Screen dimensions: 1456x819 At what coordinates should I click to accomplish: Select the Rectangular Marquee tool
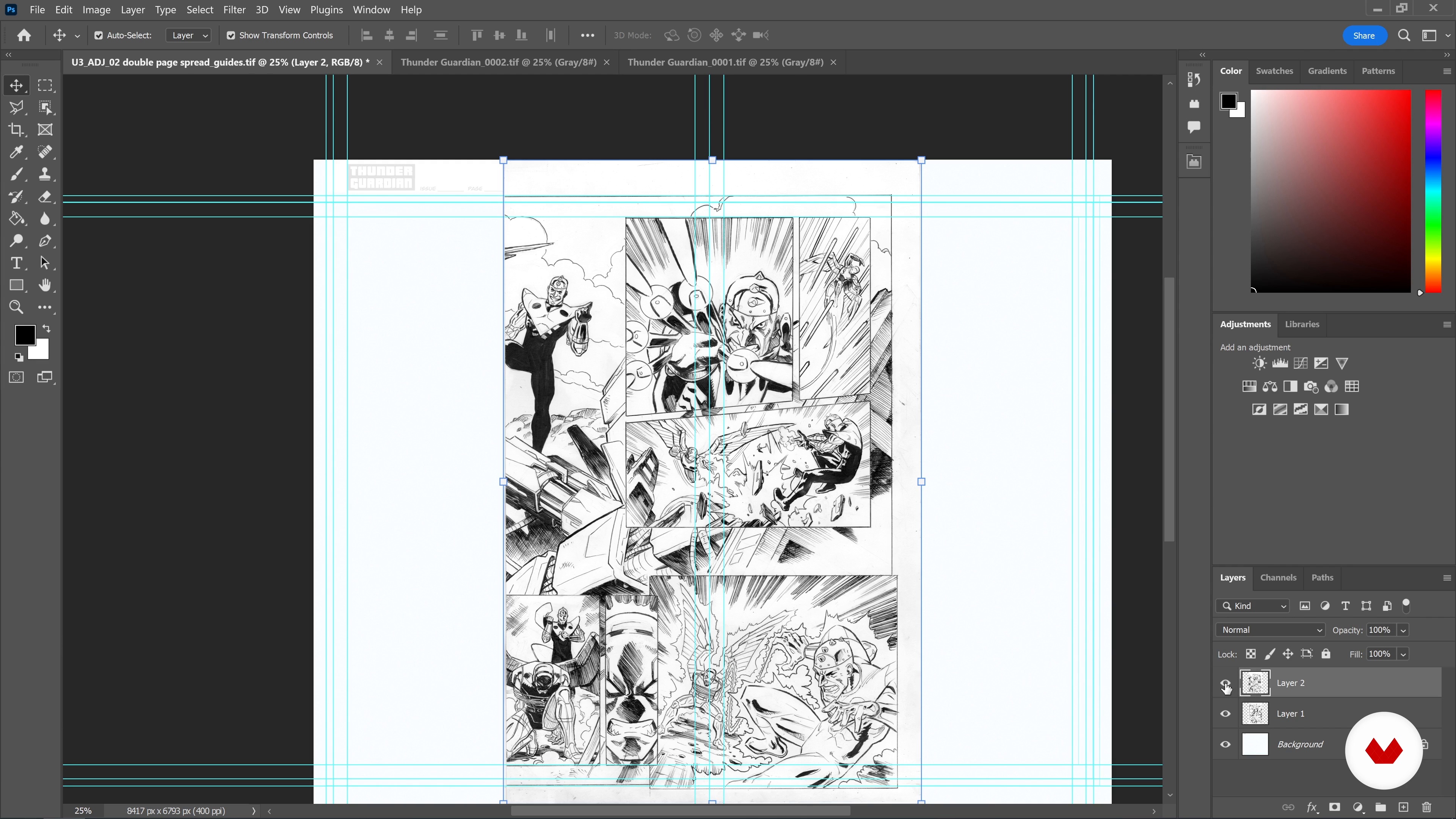[x=45, y=85]
